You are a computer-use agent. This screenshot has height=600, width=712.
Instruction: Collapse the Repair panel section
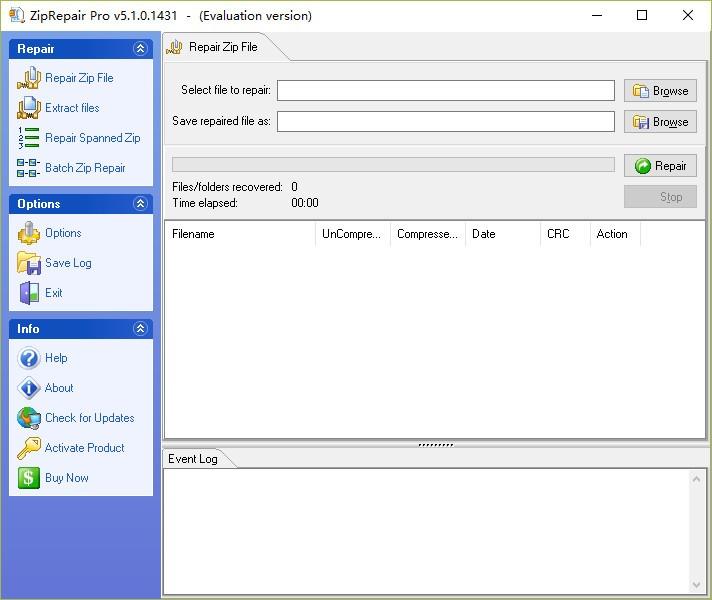pyautogui.click(x=140, y=49)
